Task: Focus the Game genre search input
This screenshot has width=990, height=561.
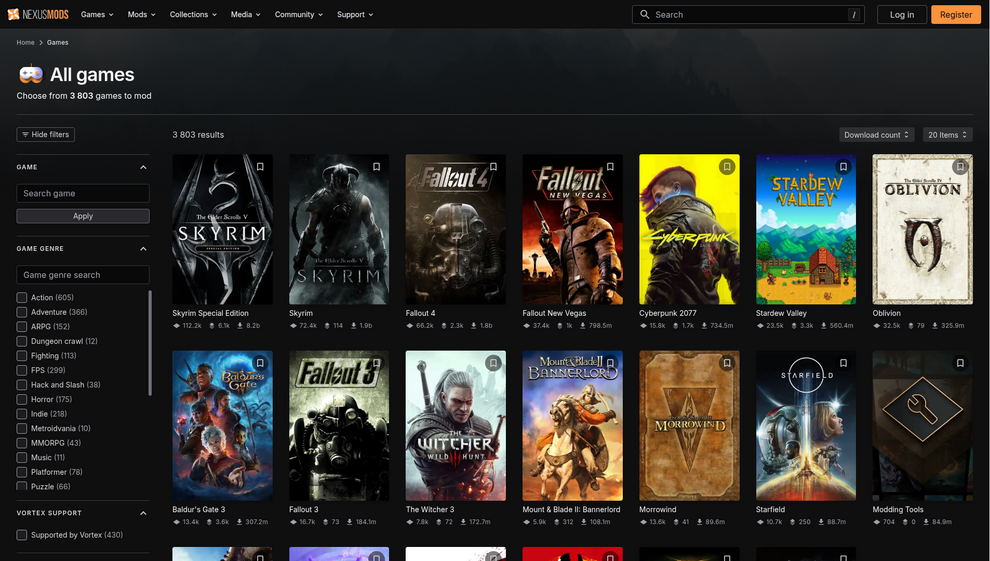Action: click(x=83, y=275)
